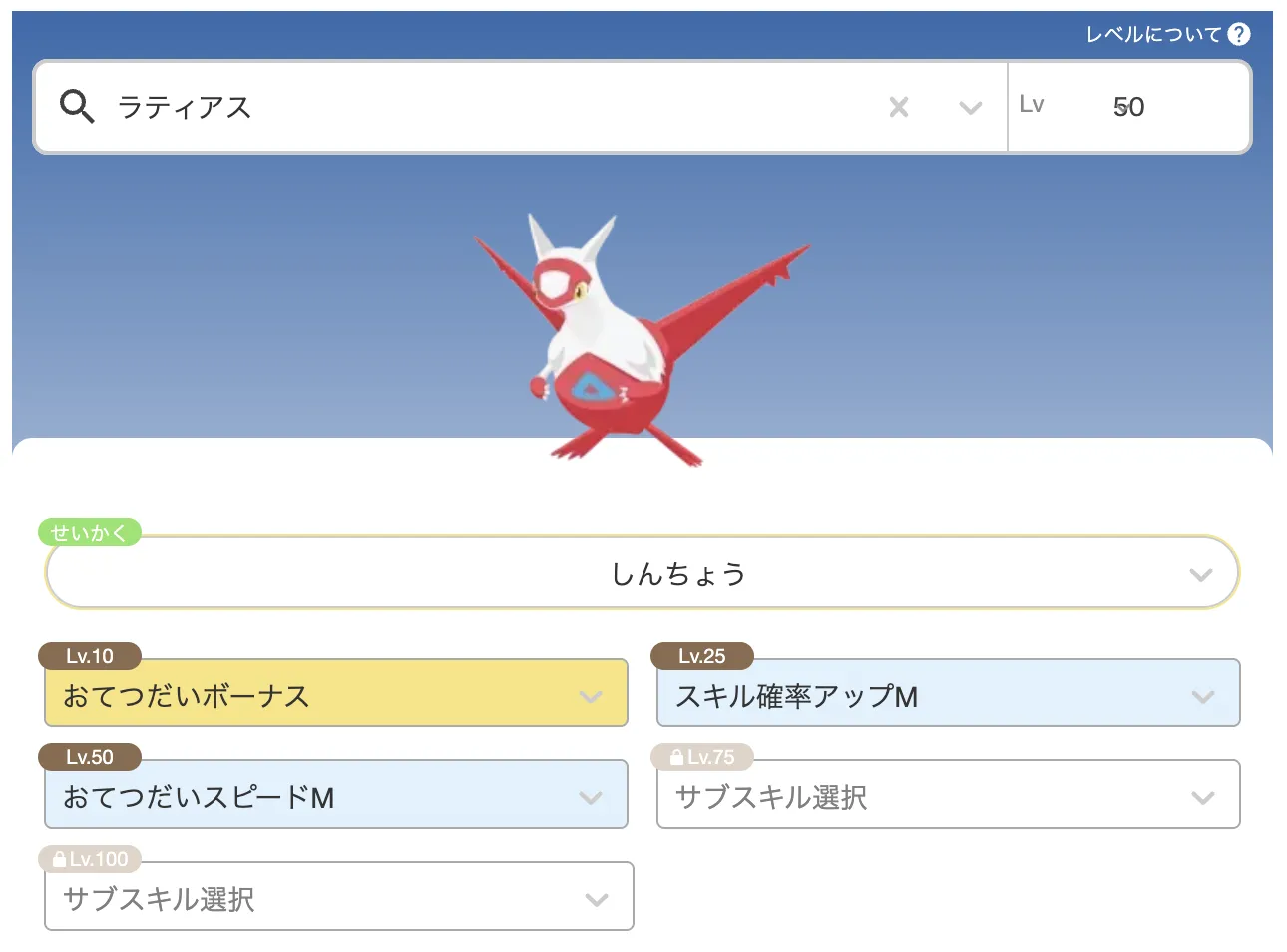Click the せいかく label tab

[91, 532]
